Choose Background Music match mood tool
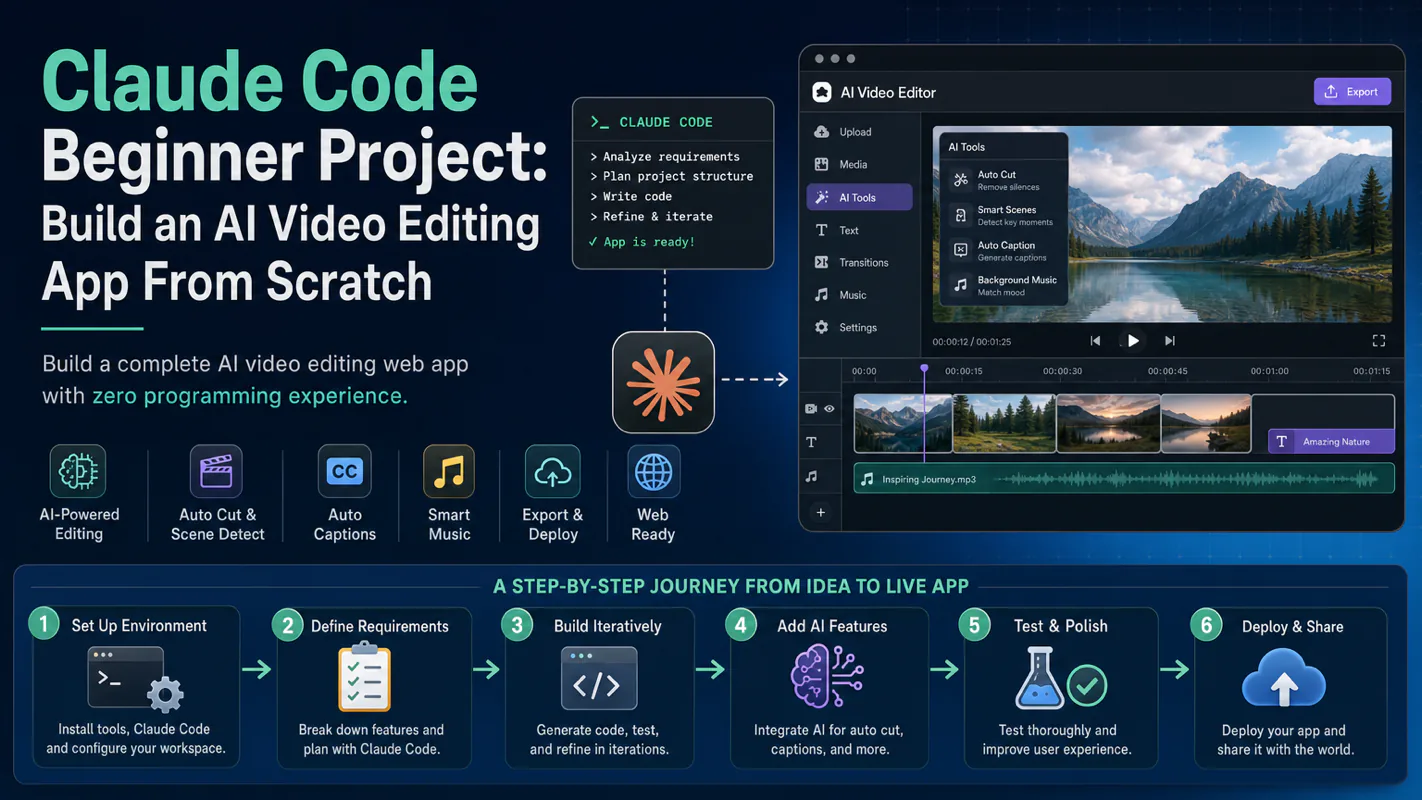The height and width of the screenshot is (800, 1422). pyautogui.click(x=1002, y=285)
